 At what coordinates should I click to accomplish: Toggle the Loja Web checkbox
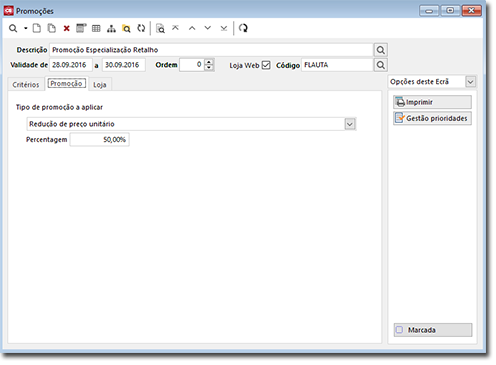pyautogui.click(x=266, y=65)
